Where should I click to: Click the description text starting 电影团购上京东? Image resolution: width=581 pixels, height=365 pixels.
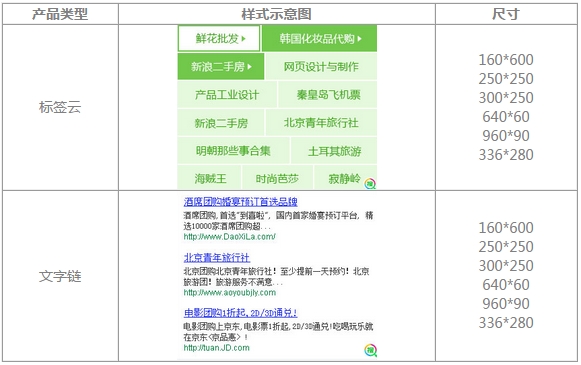click(x=278, y=332)
